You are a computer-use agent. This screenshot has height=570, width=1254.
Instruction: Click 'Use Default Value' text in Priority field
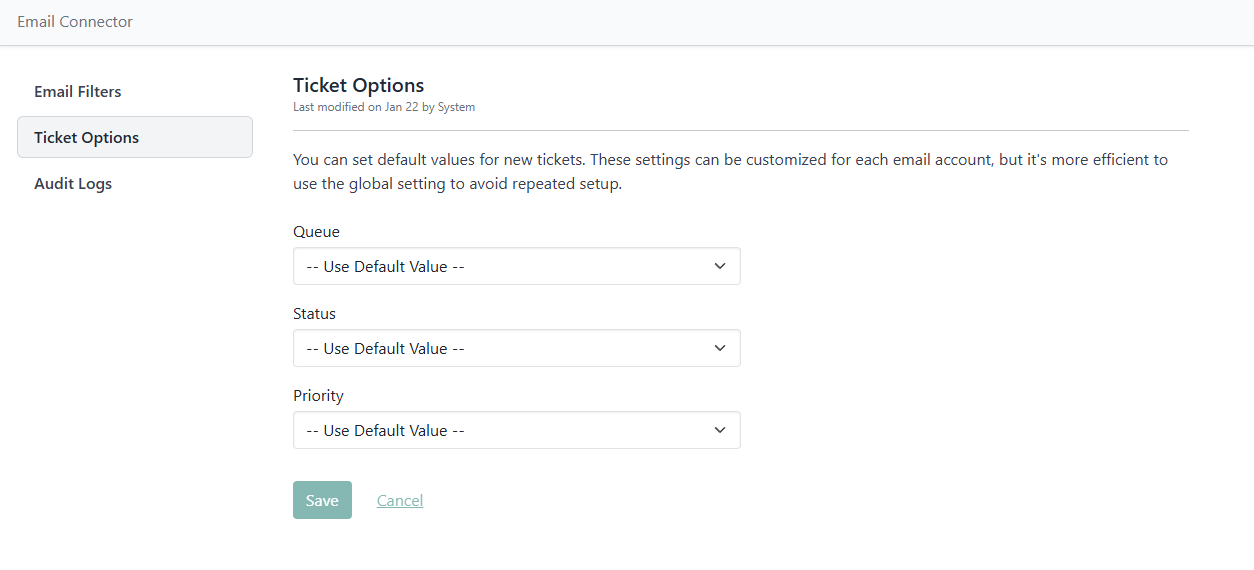(x=386, y=430)
